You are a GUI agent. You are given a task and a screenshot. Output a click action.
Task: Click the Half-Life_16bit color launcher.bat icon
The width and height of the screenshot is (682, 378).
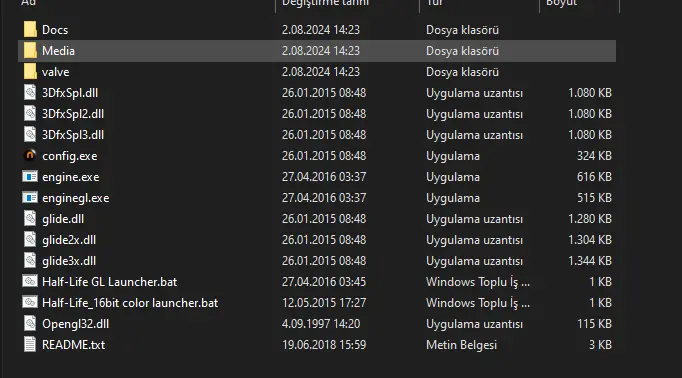point(30,302)
